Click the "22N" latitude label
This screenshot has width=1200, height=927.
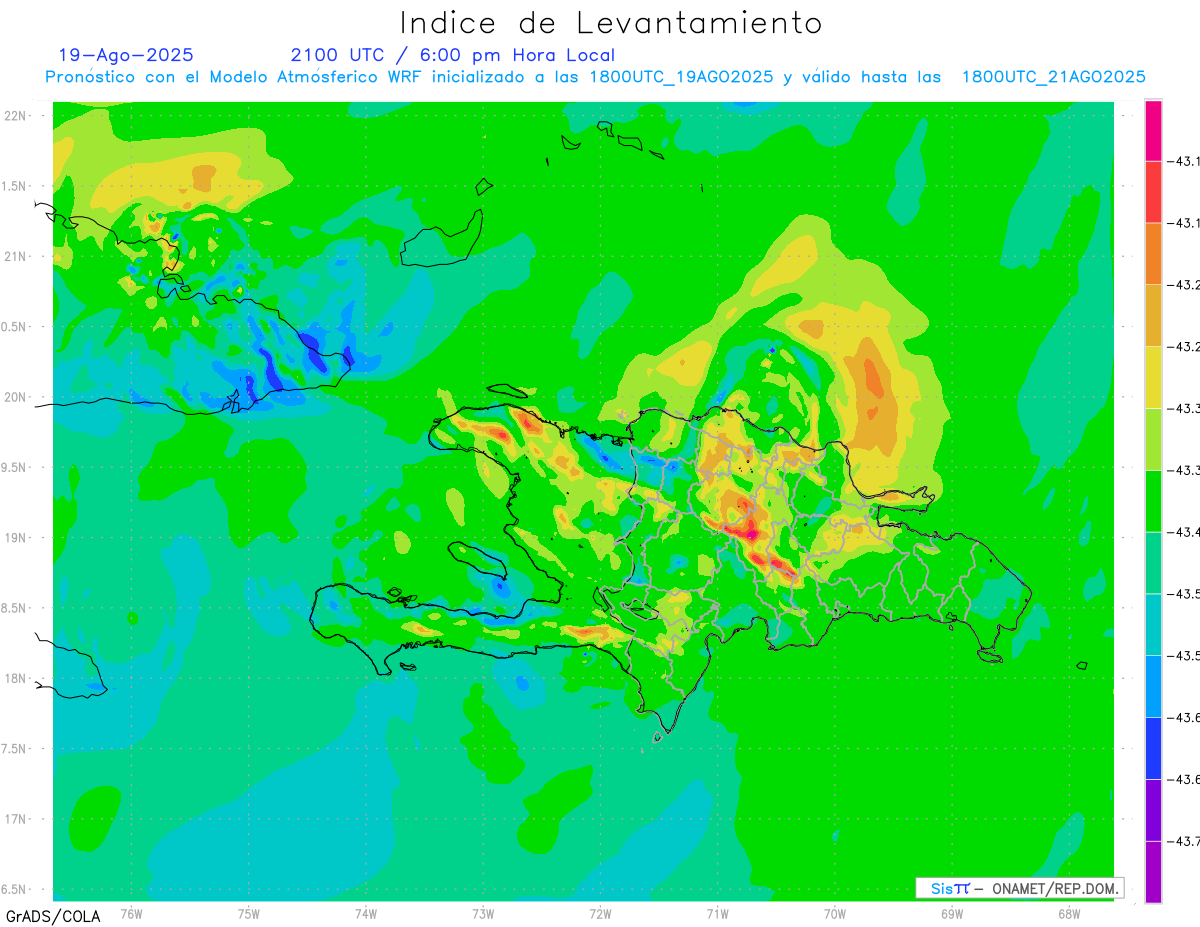click(14, 116)
